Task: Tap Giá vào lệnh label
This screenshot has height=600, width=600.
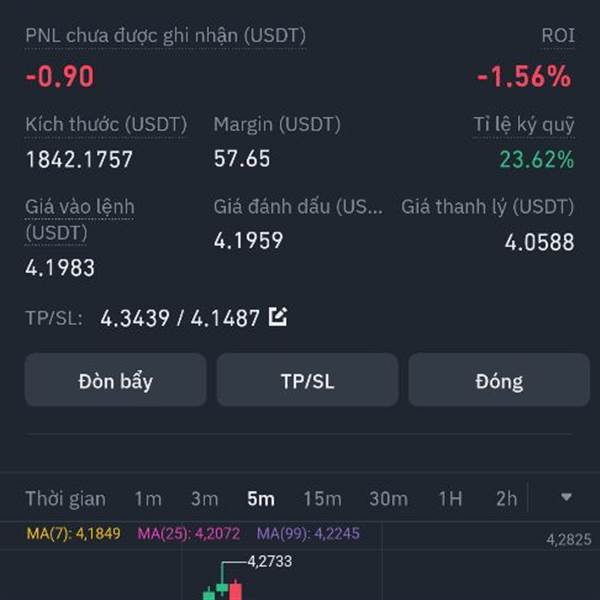Action: [80, 220]
